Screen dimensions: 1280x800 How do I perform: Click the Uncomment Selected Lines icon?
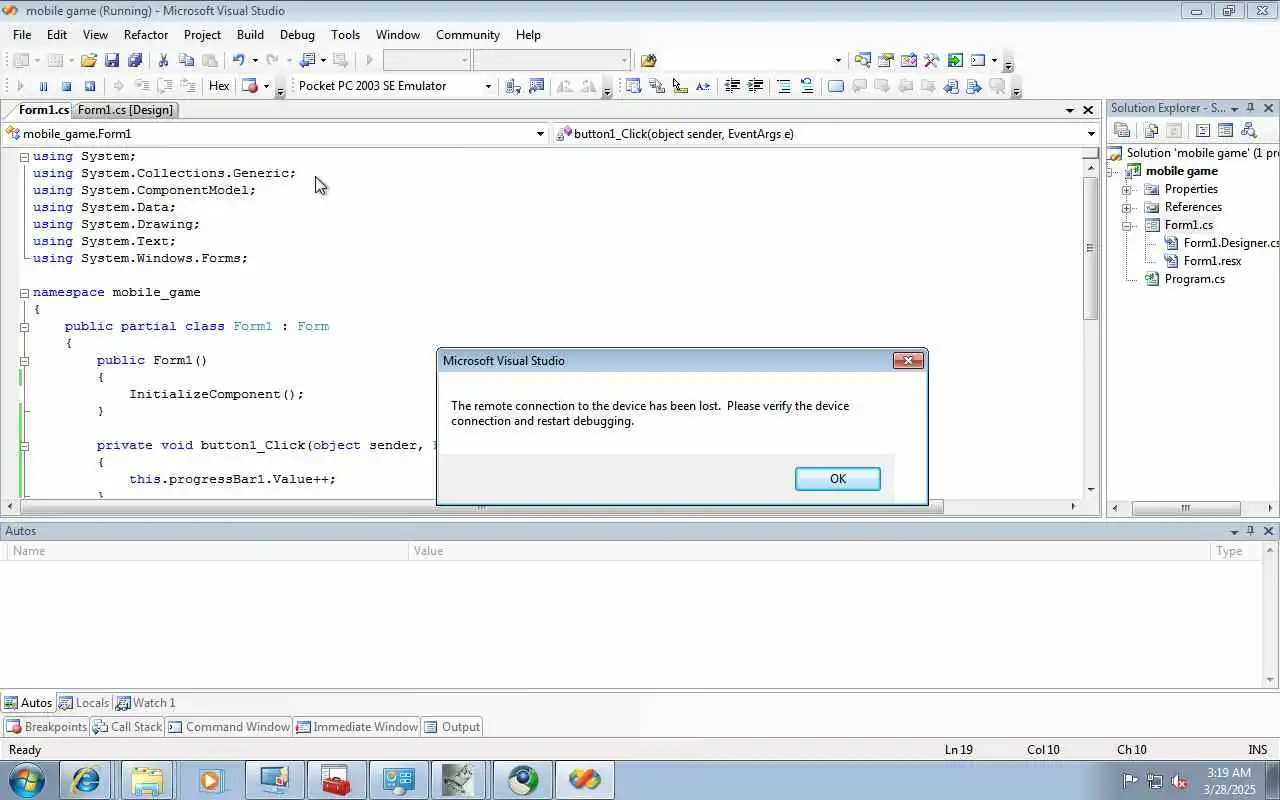tap(807, 86)
